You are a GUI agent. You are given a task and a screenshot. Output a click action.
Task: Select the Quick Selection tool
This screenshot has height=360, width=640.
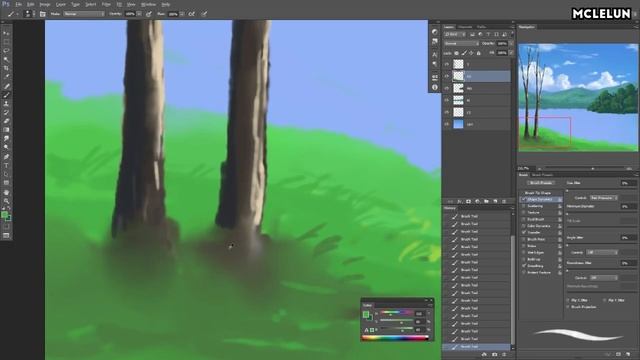(x=6, y=60)
